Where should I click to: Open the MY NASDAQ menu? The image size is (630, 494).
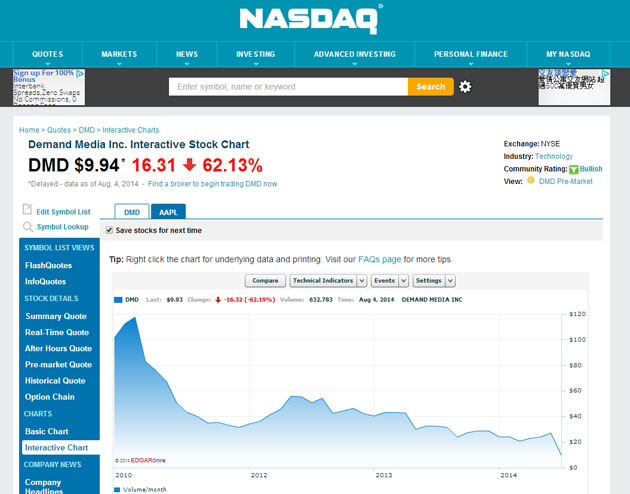(x=568, y=54)
